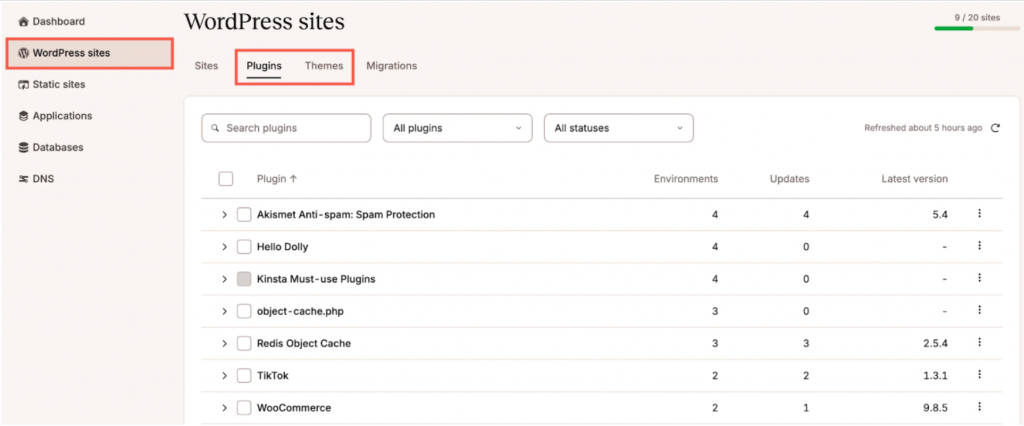Open the All statuses dropdown filter

618,128
